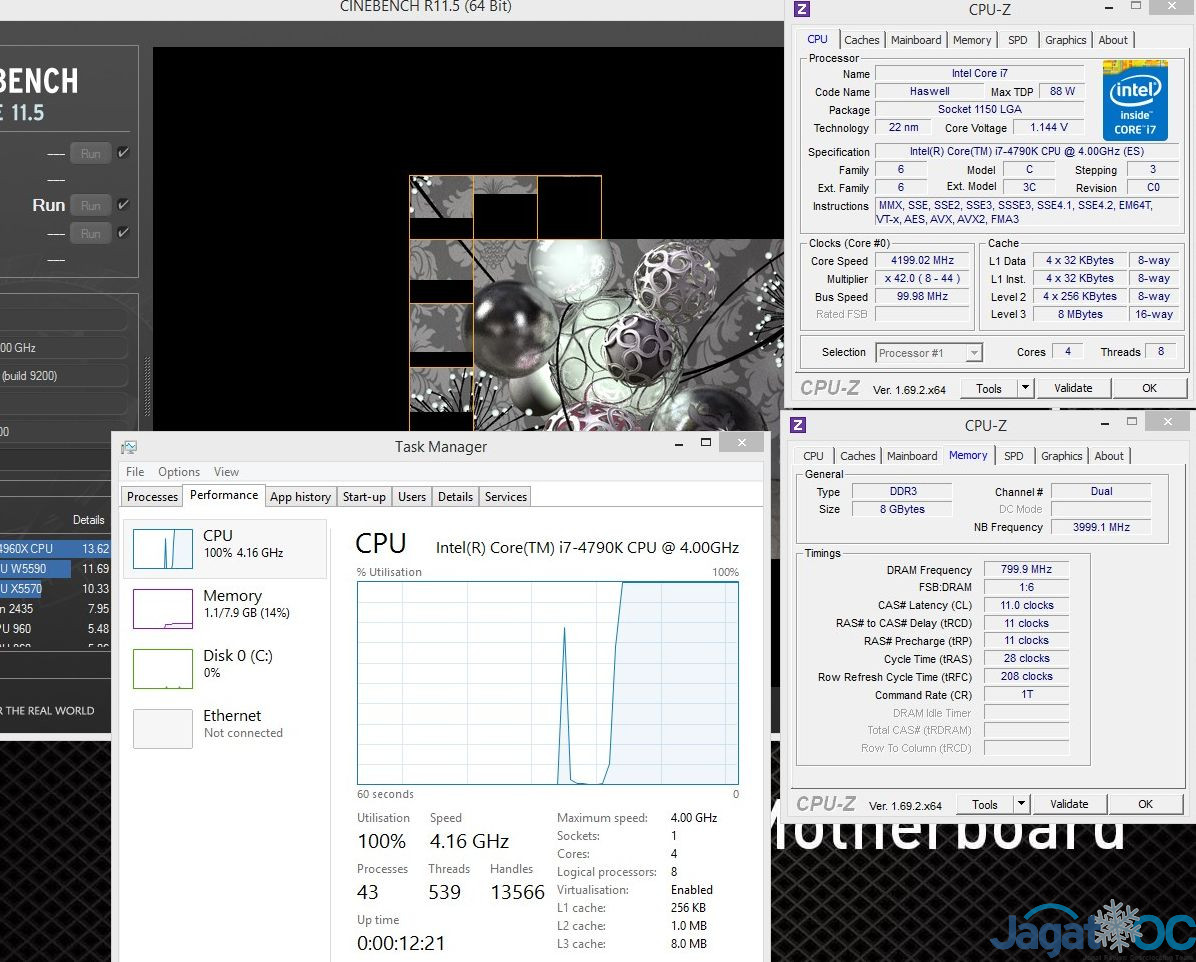Screen dimensions: 1196x962
Task: Expand Tools dropdown arrow in upper CPU-Z
Action: pos(1025,388)
